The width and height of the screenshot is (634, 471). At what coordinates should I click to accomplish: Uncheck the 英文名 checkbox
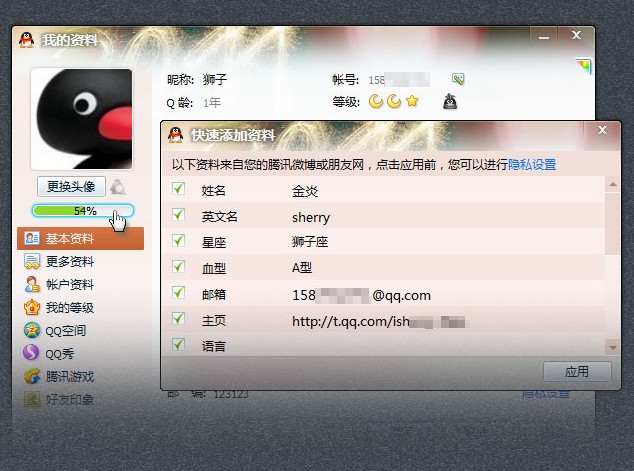coord(178,215)
